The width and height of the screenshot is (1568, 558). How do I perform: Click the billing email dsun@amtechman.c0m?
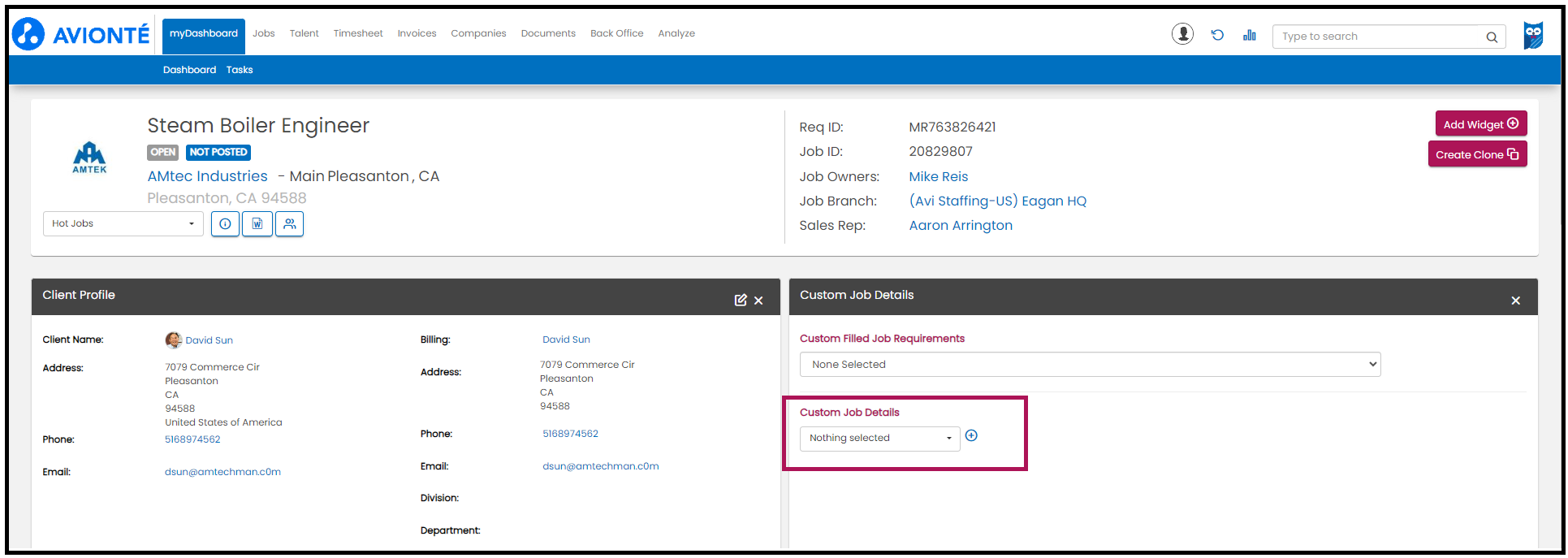coord(601,466)
